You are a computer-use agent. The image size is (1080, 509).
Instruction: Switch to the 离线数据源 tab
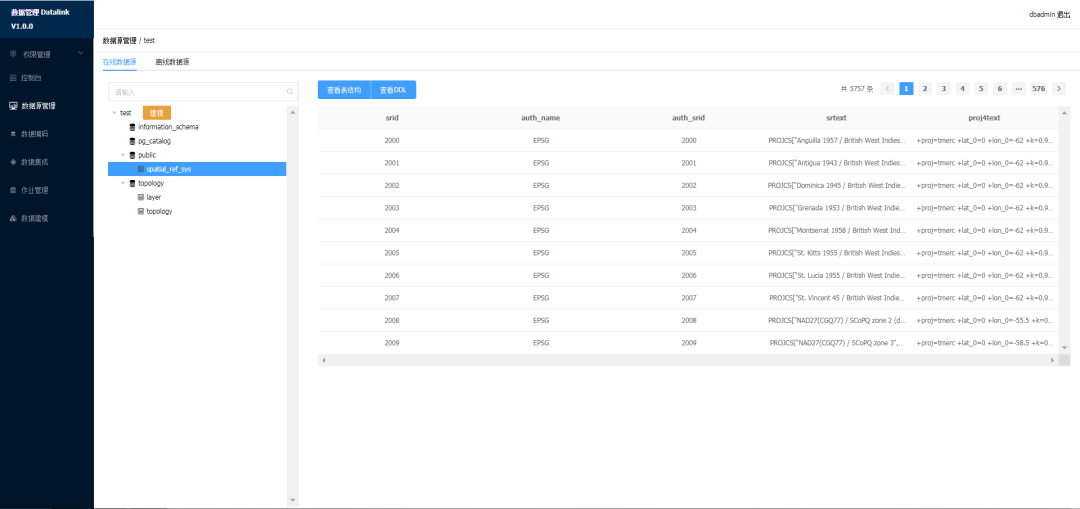pos(172,62)
